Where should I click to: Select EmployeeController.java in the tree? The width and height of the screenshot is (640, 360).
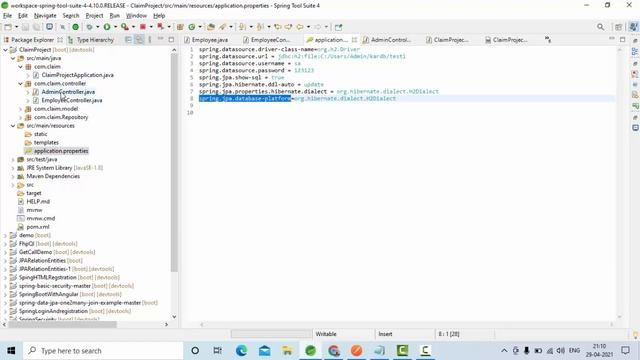(x=72, y=100)
